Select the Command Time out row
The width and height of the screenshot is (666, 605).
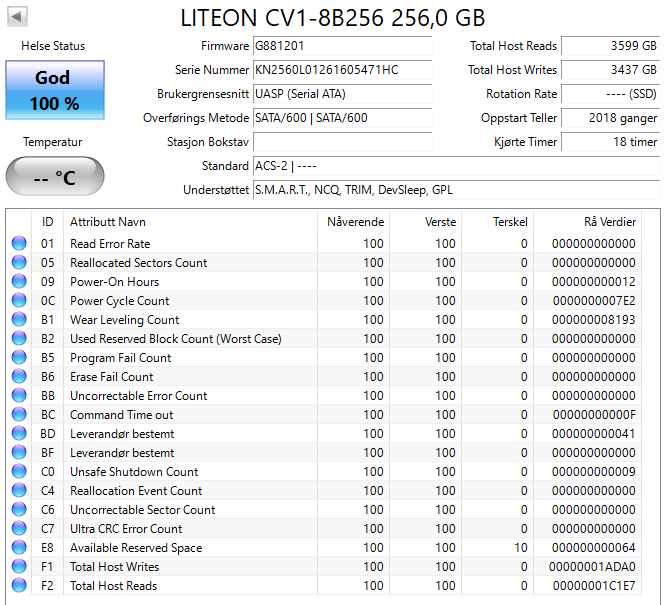pos(121,415)
